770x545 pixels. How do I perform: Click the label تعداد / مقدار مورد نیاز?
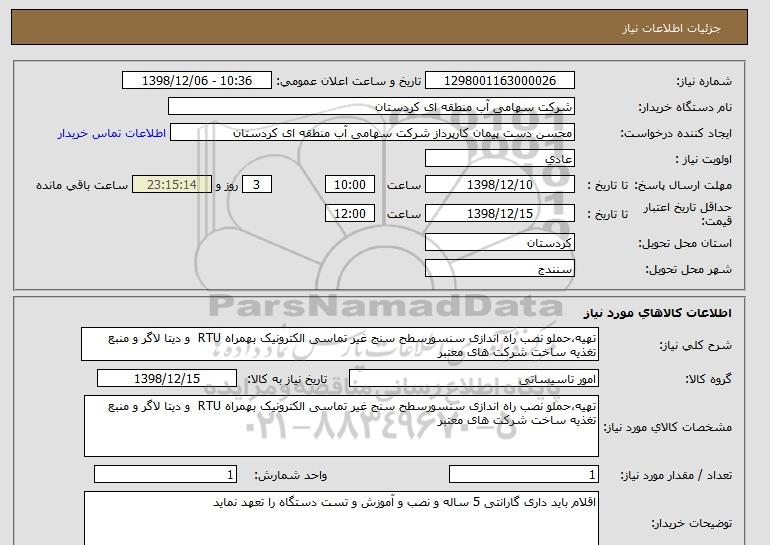[x=676, y=475]
